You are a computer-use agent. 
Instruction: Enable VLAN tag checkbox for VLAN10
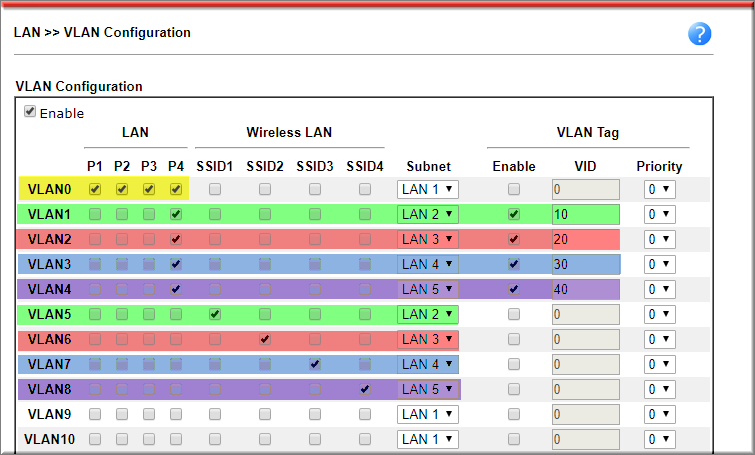point(514,439)
